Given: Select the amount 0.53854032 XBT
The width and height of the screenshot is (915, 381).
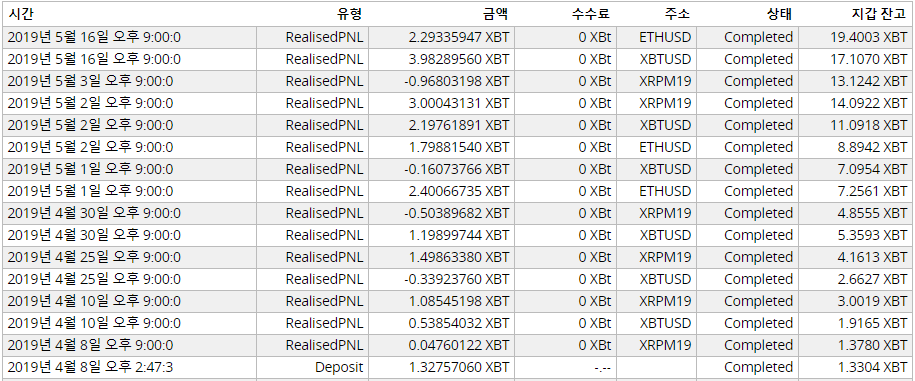Looking at the screenshot, I should click(459, 323).
